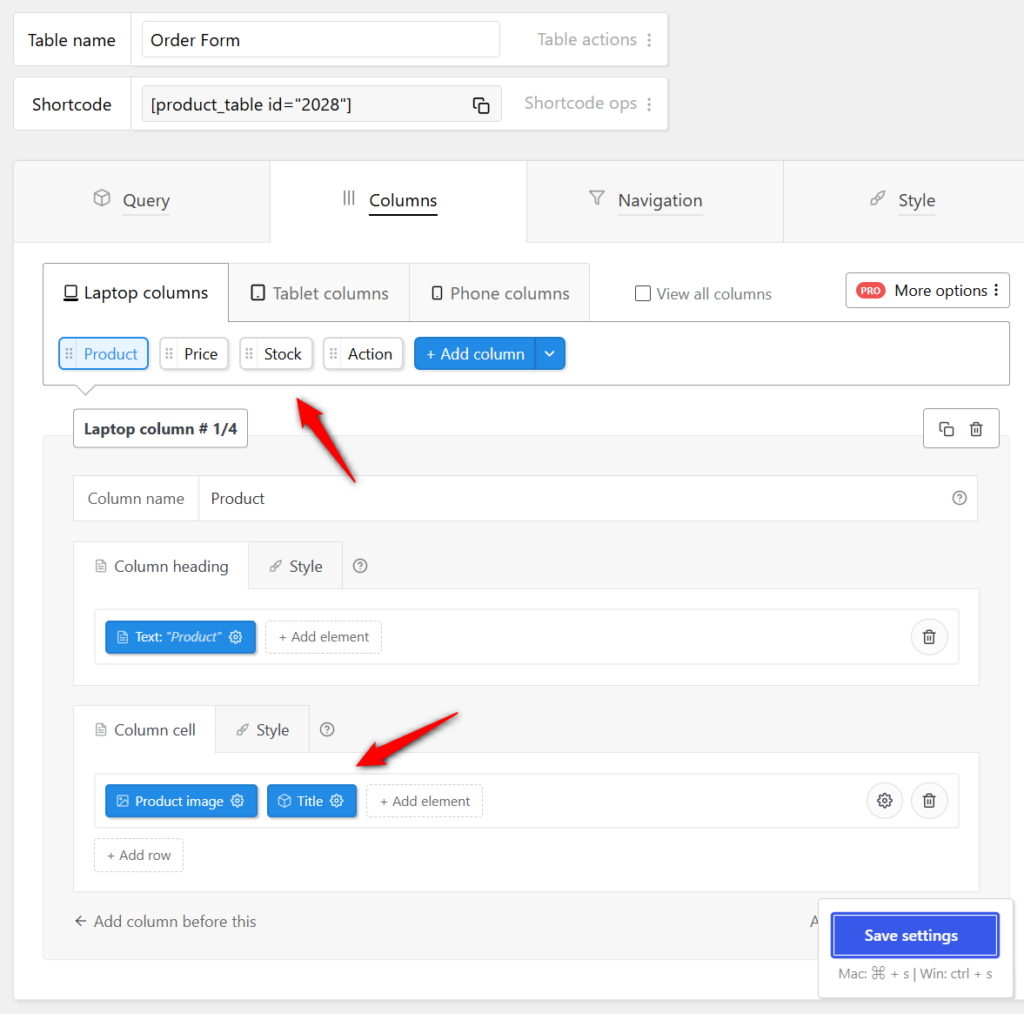1024x1014 pixels.
Task: Open help icon for Column name
Action: (x=959, y=498)
